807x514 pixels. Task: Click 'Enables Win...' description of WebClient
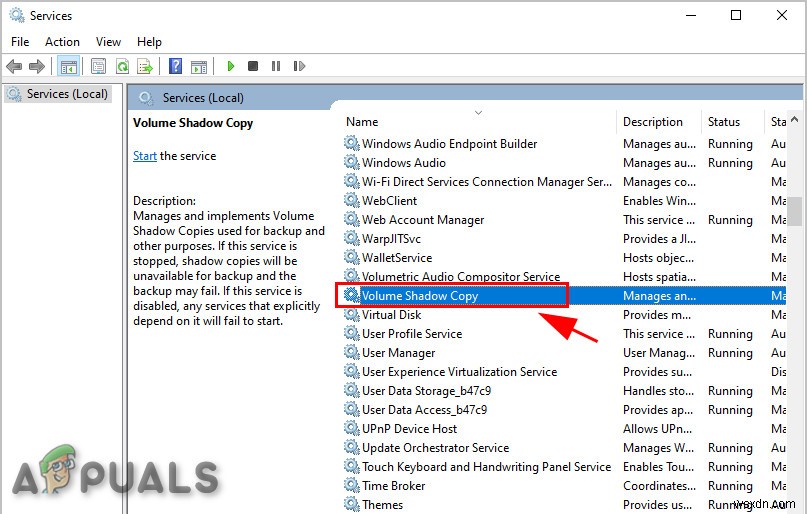(659, 201)
